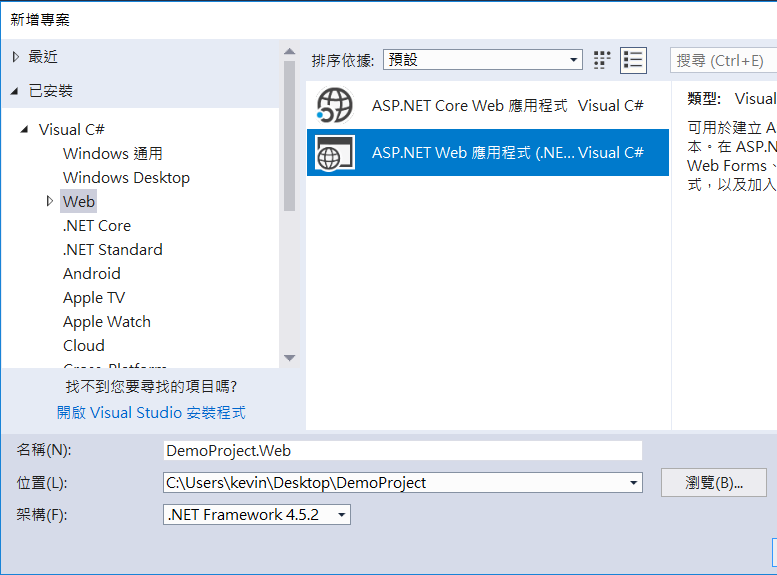The image size is (777, 575).
Task: Open the 開啟 Visual Studio 安裝程式 link
Action: click(x=151, y=412)
